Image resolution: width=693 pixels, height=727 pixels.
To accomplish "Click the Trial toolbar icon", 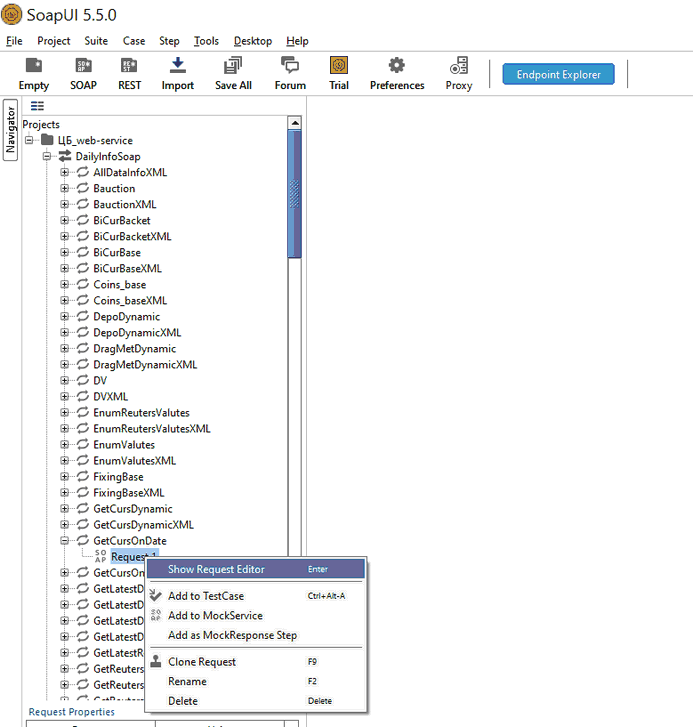I will click(x=339, y=65).
